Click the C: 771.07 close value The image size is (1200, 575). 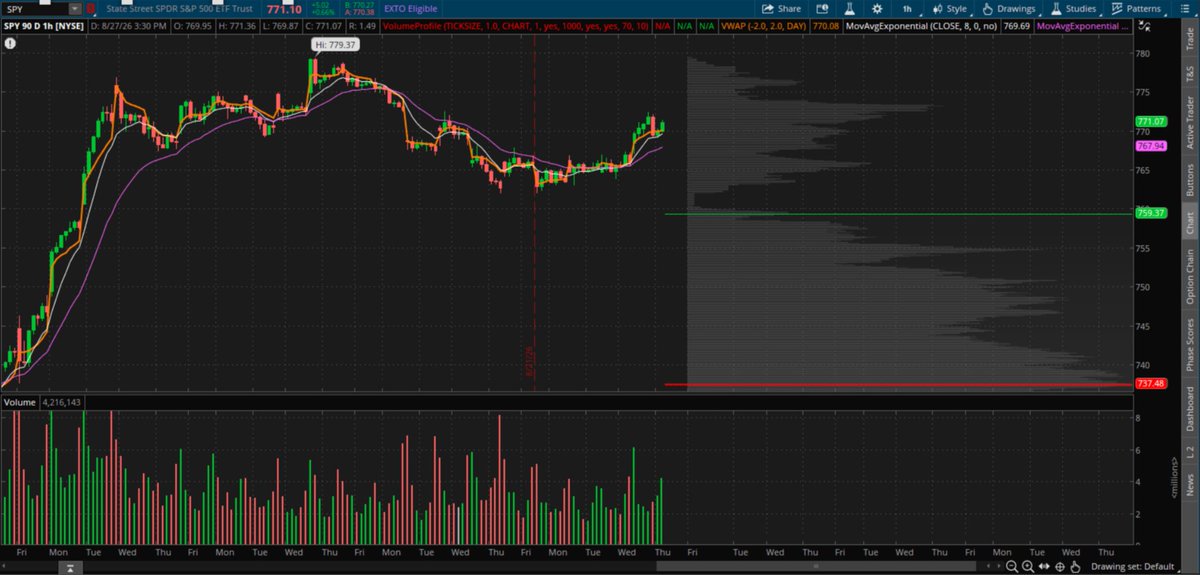[x=324, y=26]
